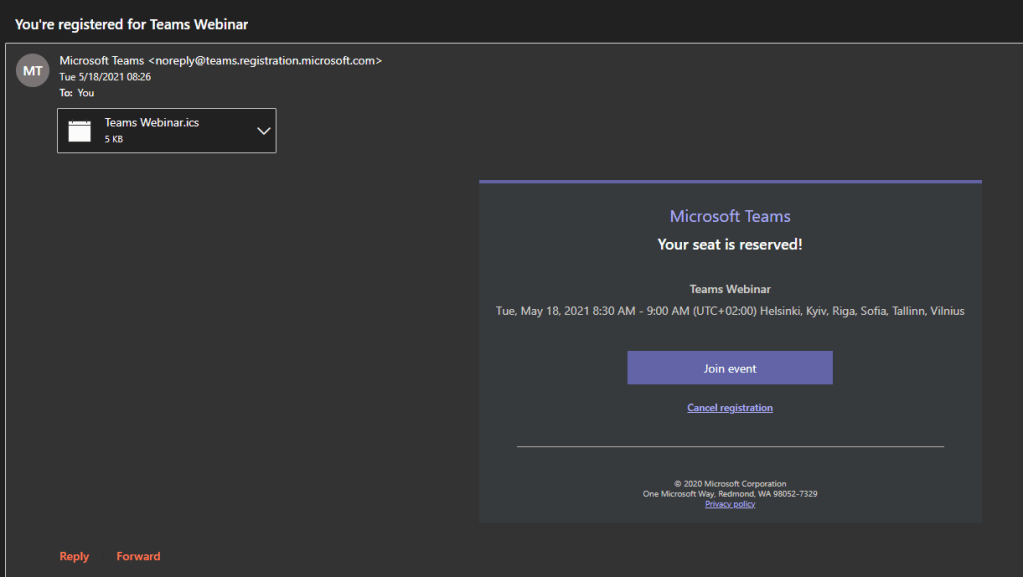Click the Cancel registration link
Screen dimensions: 1023x577
click(730, 408)
